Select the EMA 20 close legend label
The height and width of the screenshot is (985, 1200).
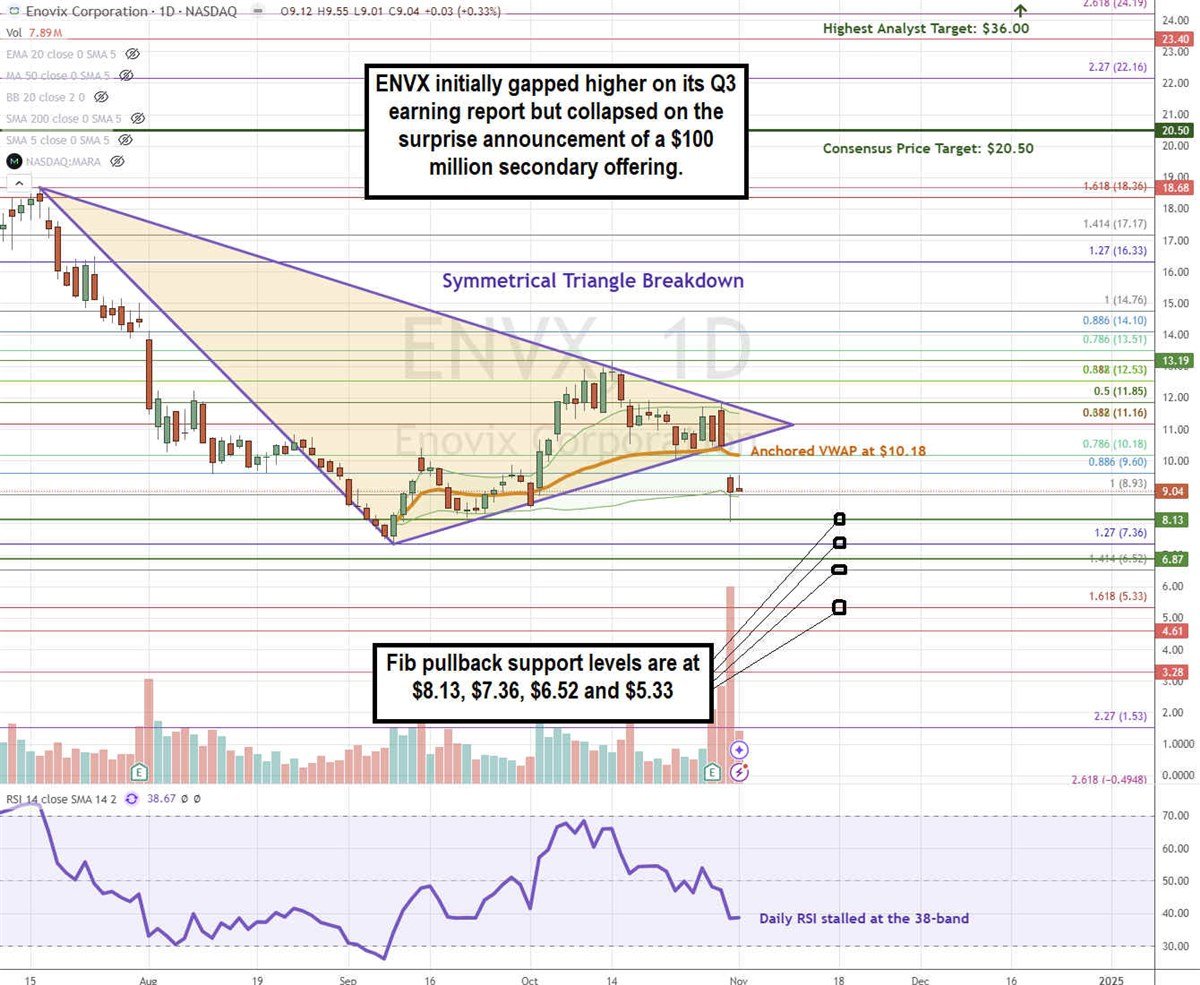[x=62, y=53]
